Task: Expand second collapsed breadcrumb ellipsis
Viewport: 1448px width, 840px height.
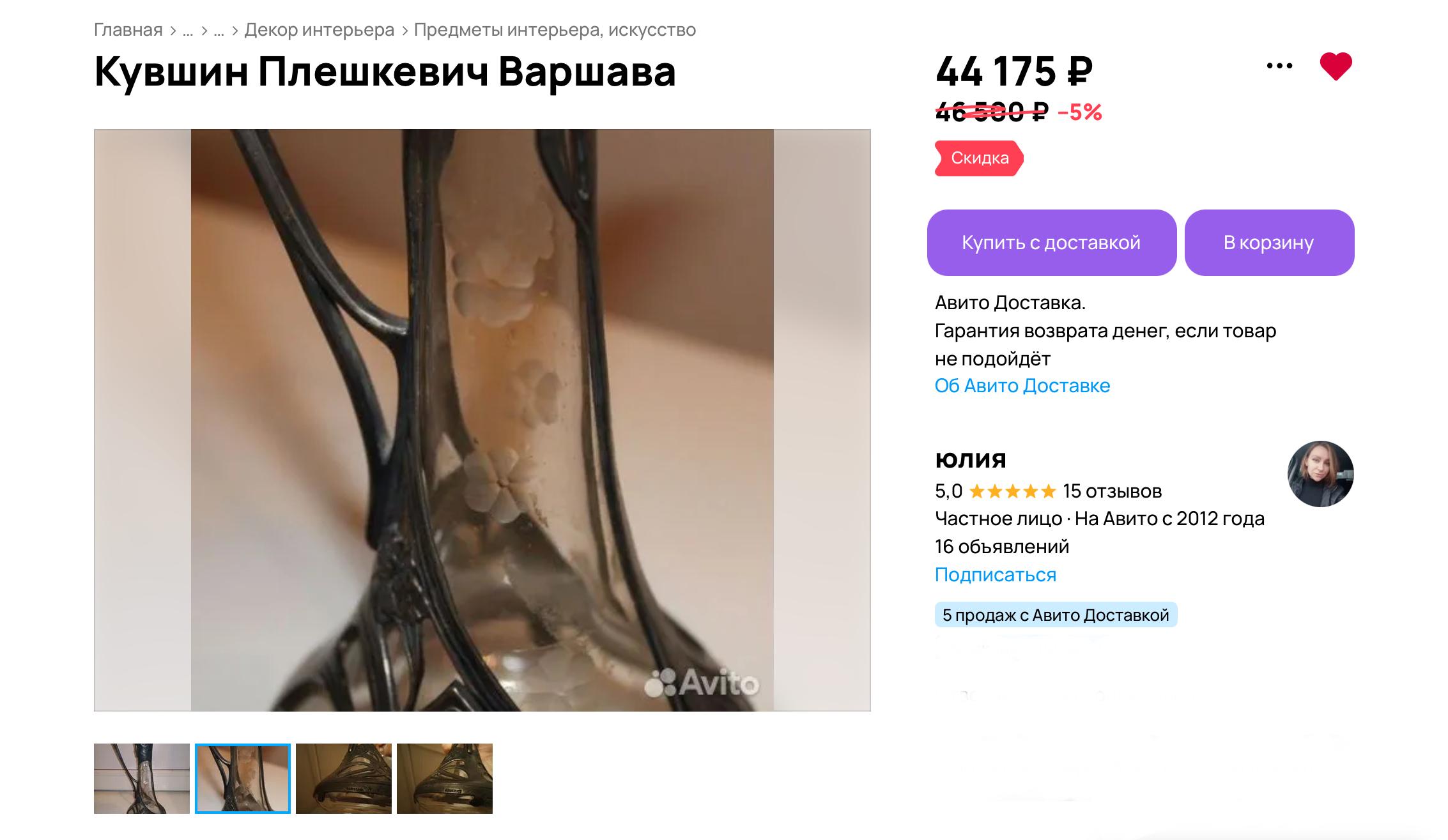Action: tap(219, 30)
